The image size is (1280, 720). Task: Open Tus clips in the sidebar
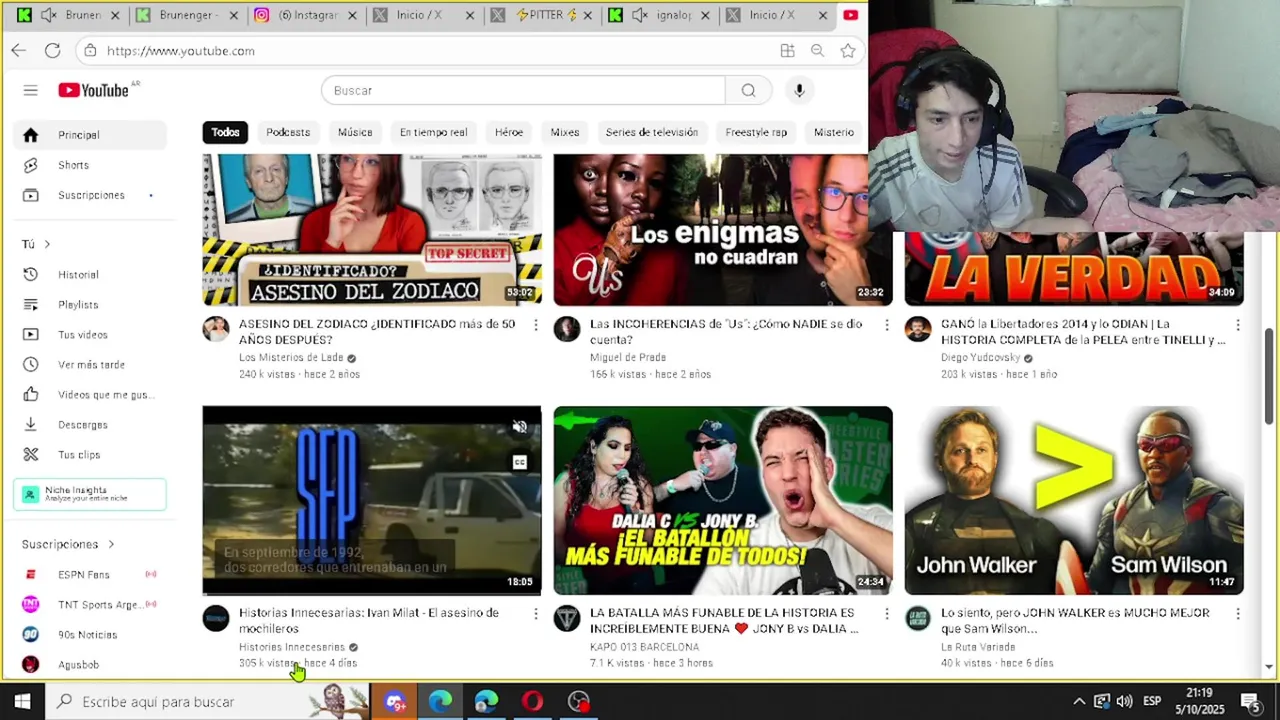[x=90, y=454]
